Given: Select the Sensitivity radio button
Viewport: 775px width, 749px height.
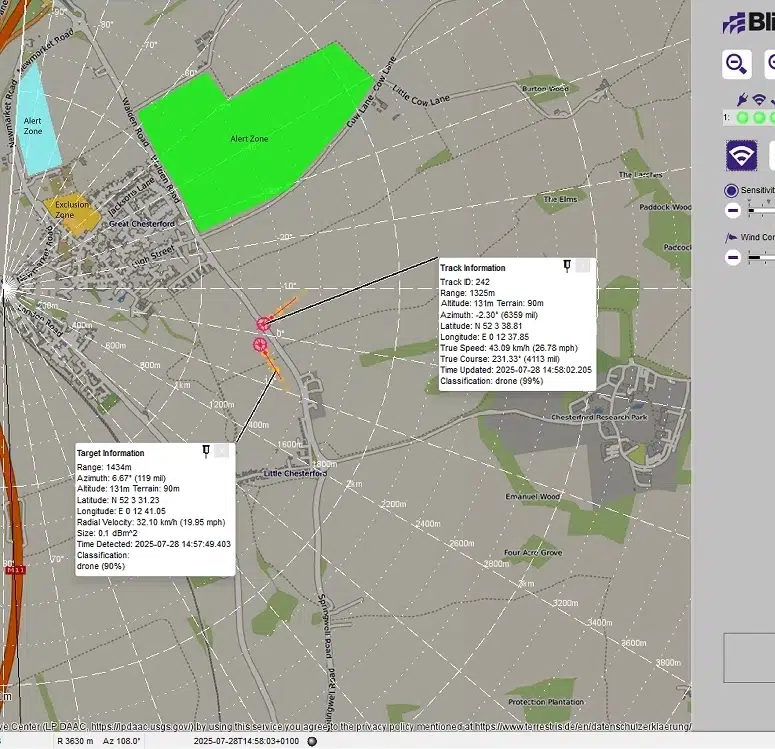Looking at the screenshot, I should [x=731, y=190].
